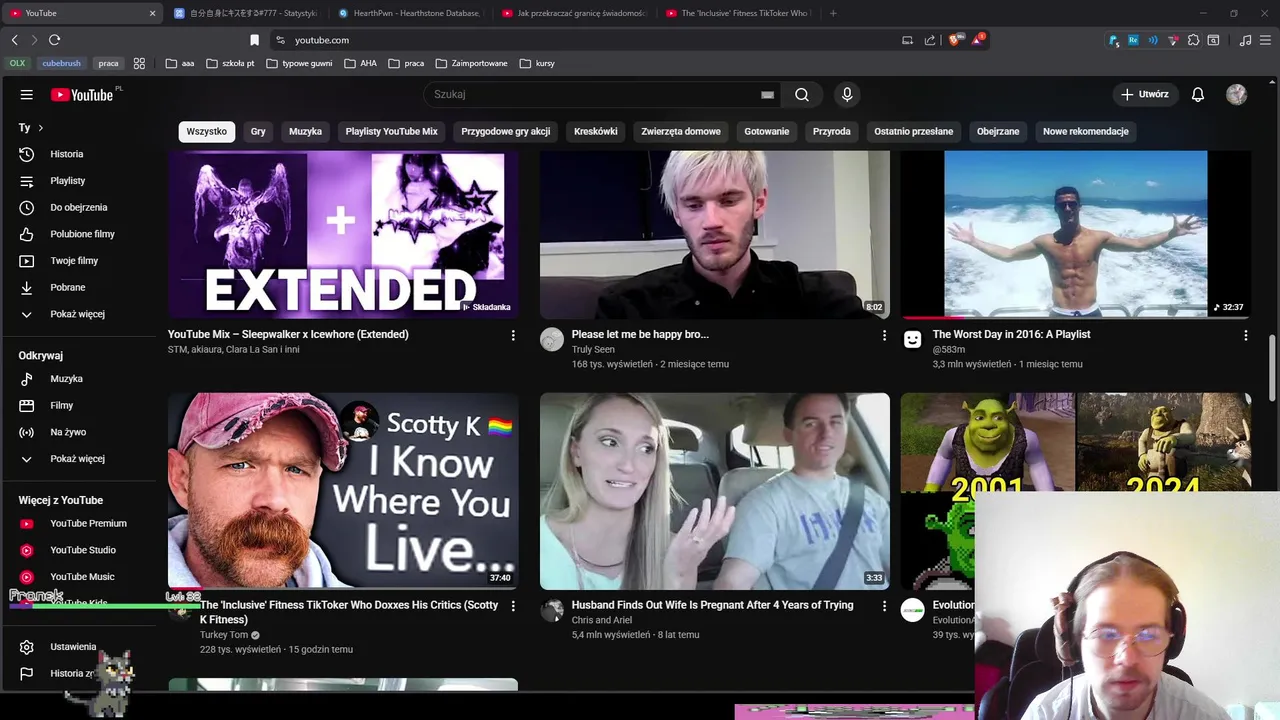Screen dimensions: 1280x720
Task: Open the notifications bell
Action: [1197, 94]
